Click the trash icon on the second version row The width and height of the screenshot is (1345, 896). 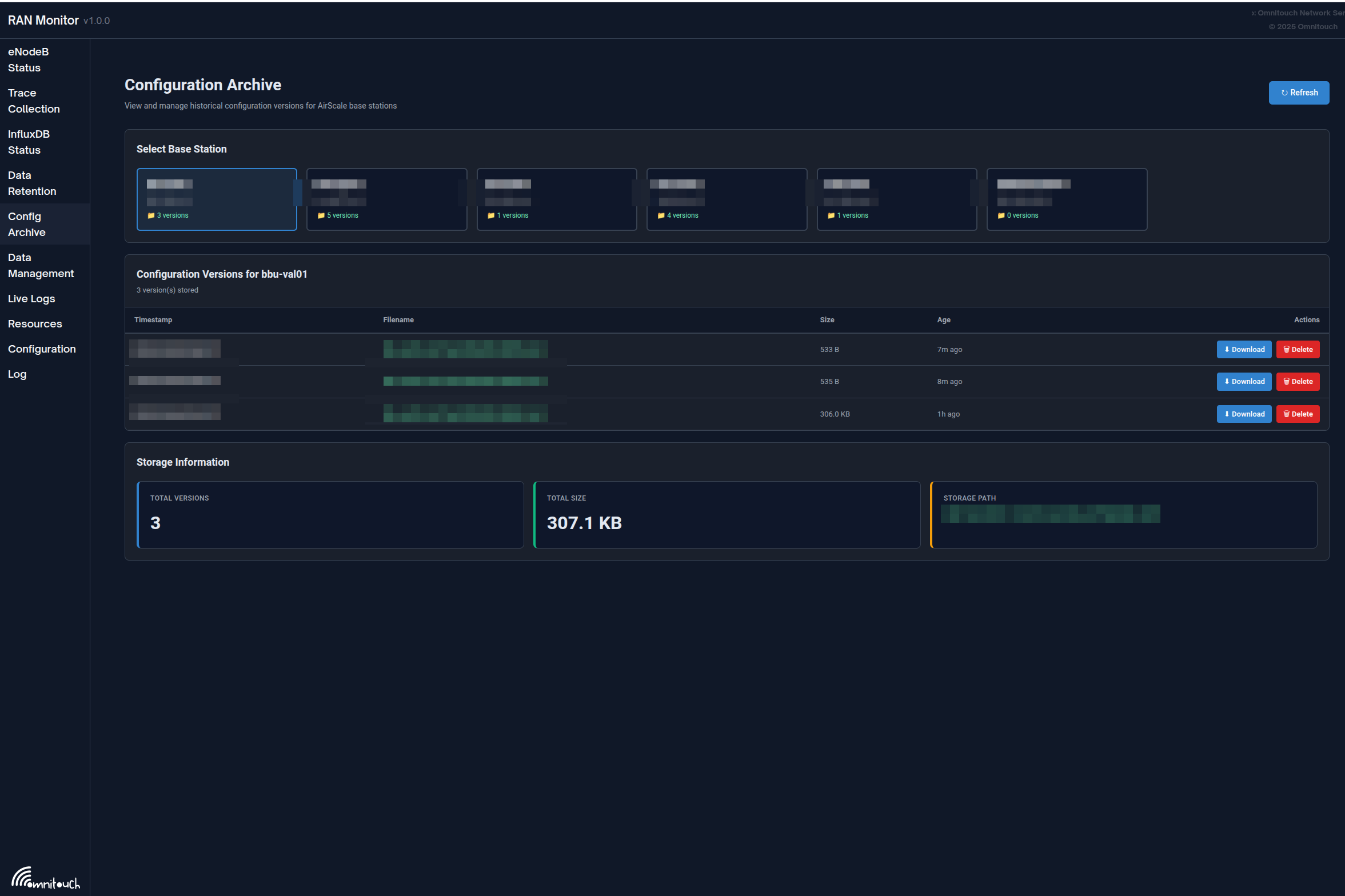coord(1286,381)
